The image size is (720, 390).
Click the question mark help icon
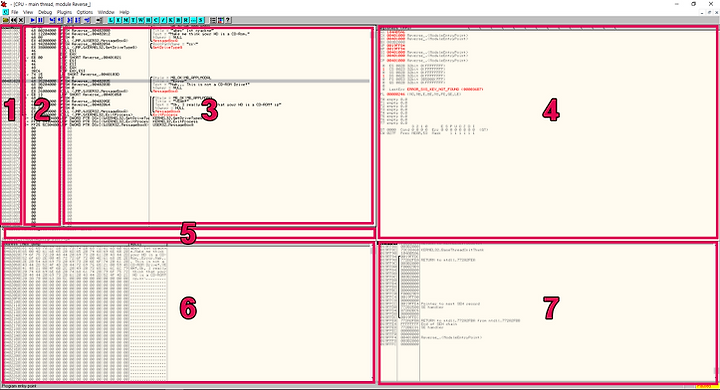pyautogui.click(x=228, y=20)
